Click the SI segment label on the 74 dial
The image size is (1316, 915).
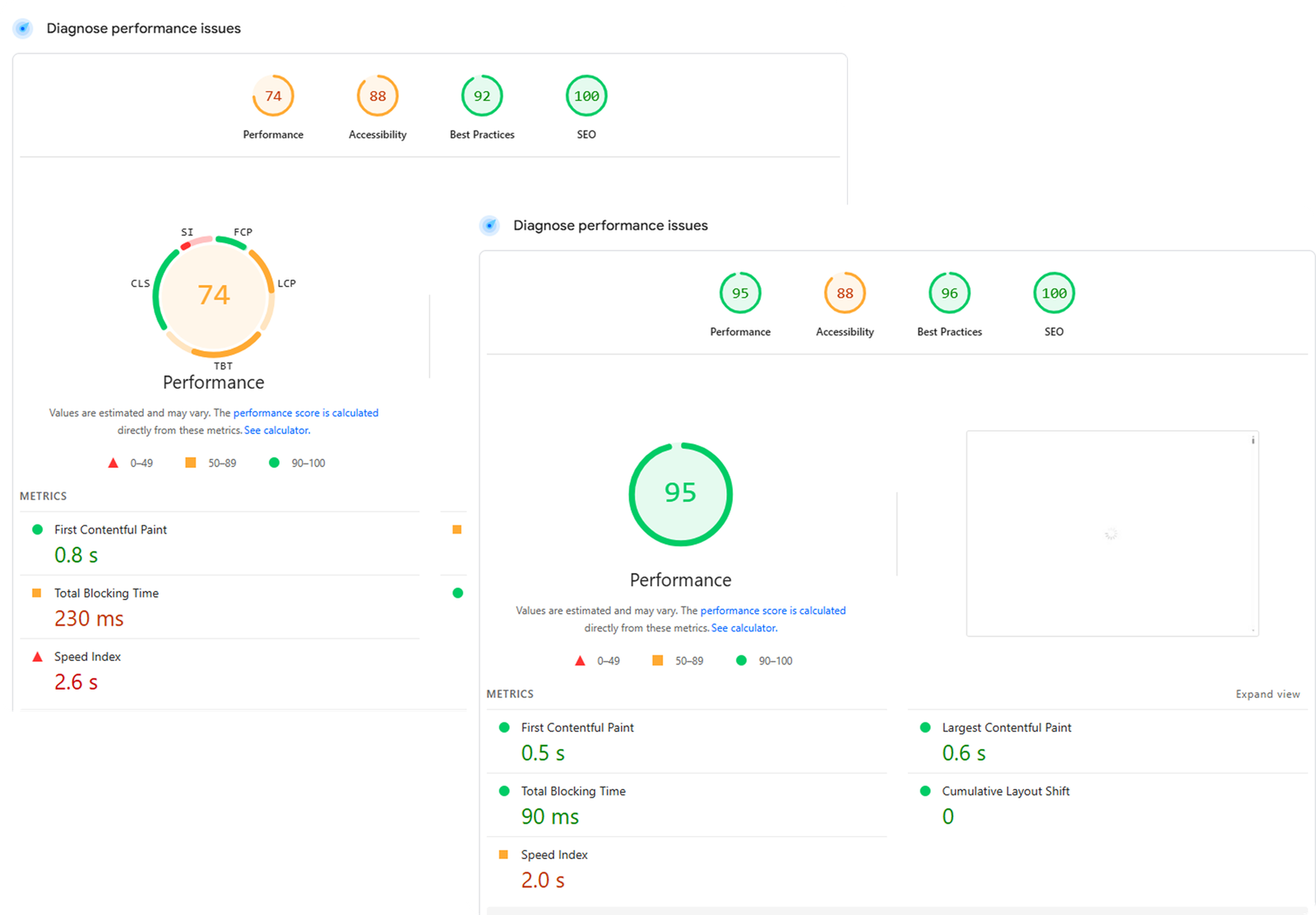tap(188, 233)
